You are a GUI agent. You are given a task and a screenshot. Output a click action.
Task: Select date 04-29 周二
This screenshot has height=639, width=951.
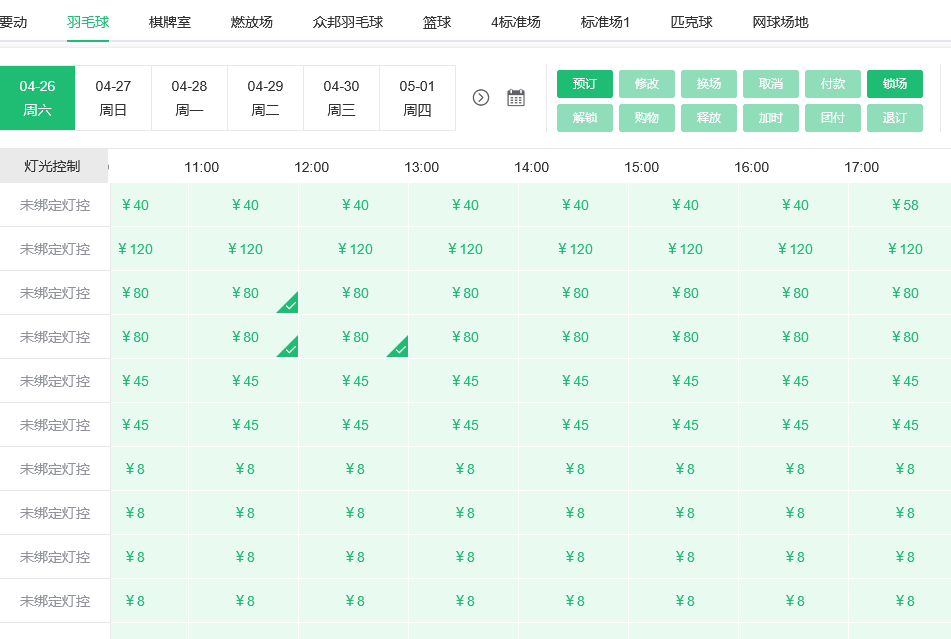265,98
